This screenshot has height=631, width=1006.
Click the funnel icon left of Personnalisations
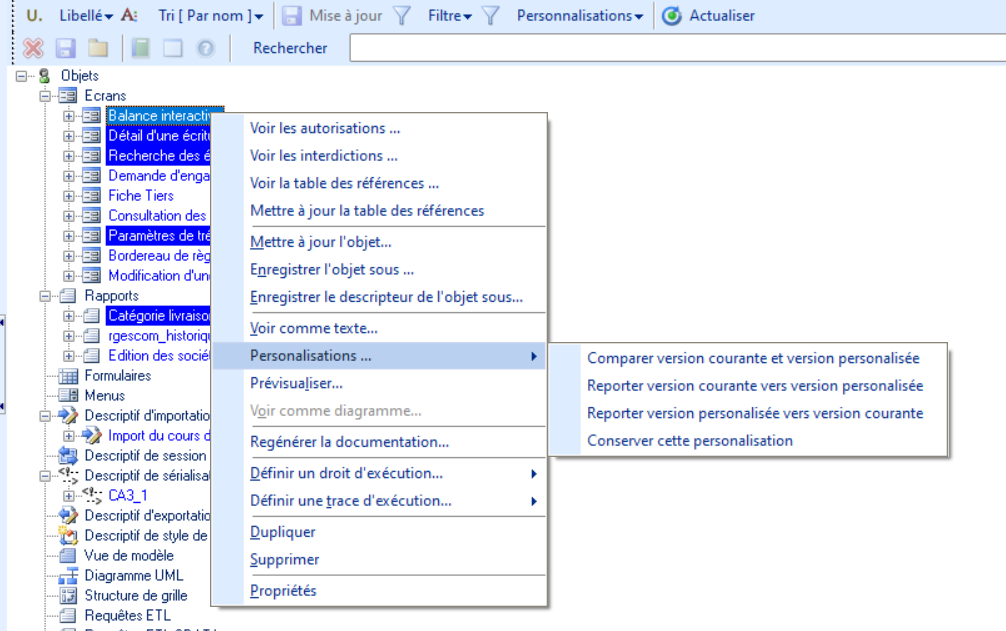[491, 15]
